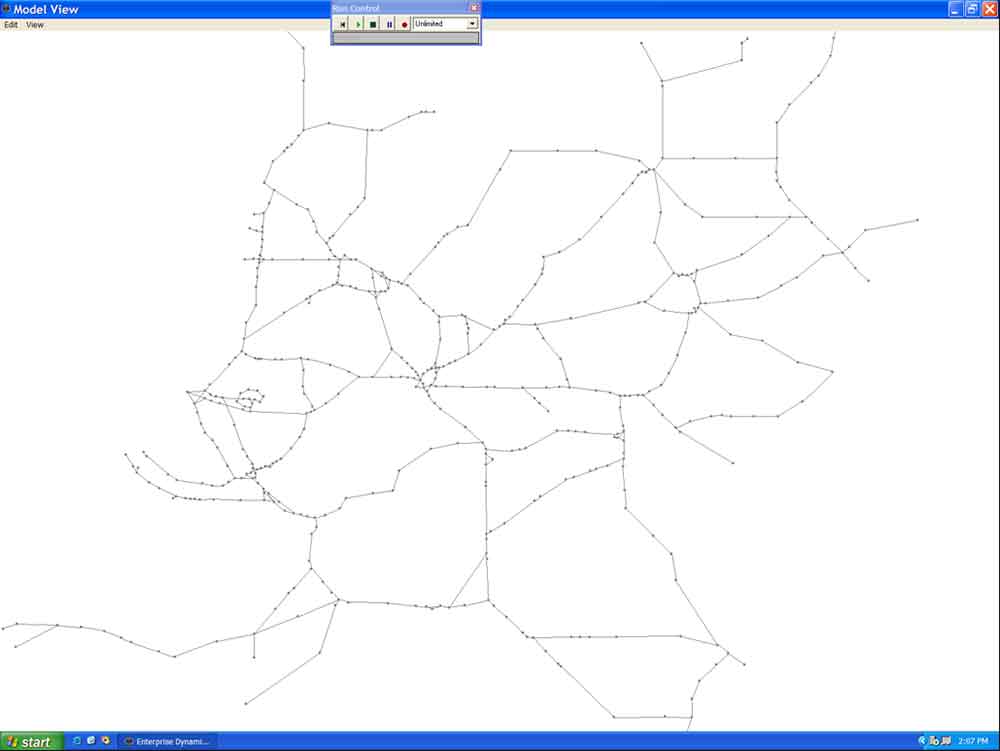
Task: Click the Run Control progress bar
Action: [x=405, y=38]
